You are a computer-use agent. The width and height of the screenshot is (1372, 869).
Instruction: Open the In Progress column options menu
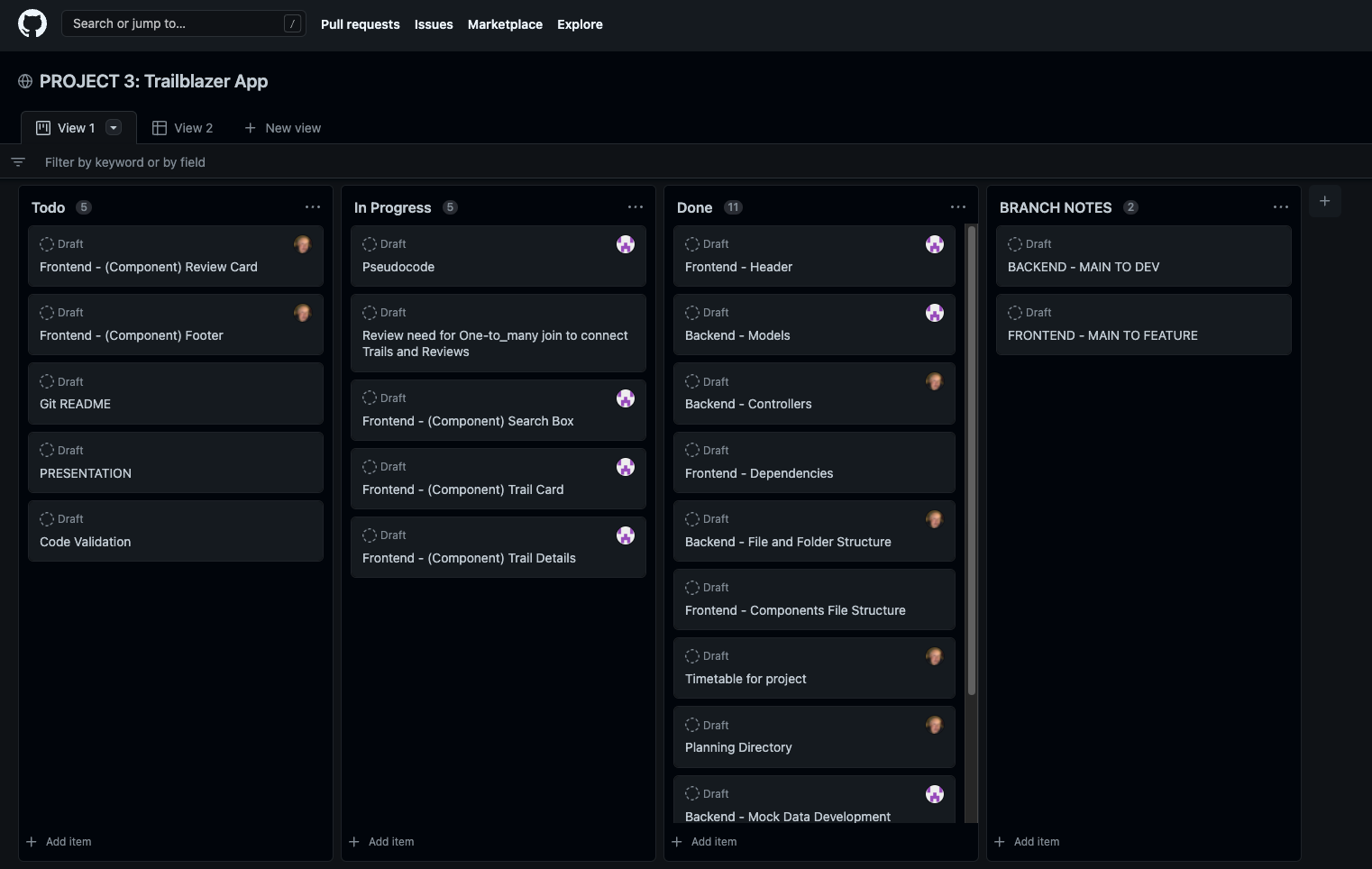(x=636, y=207)
